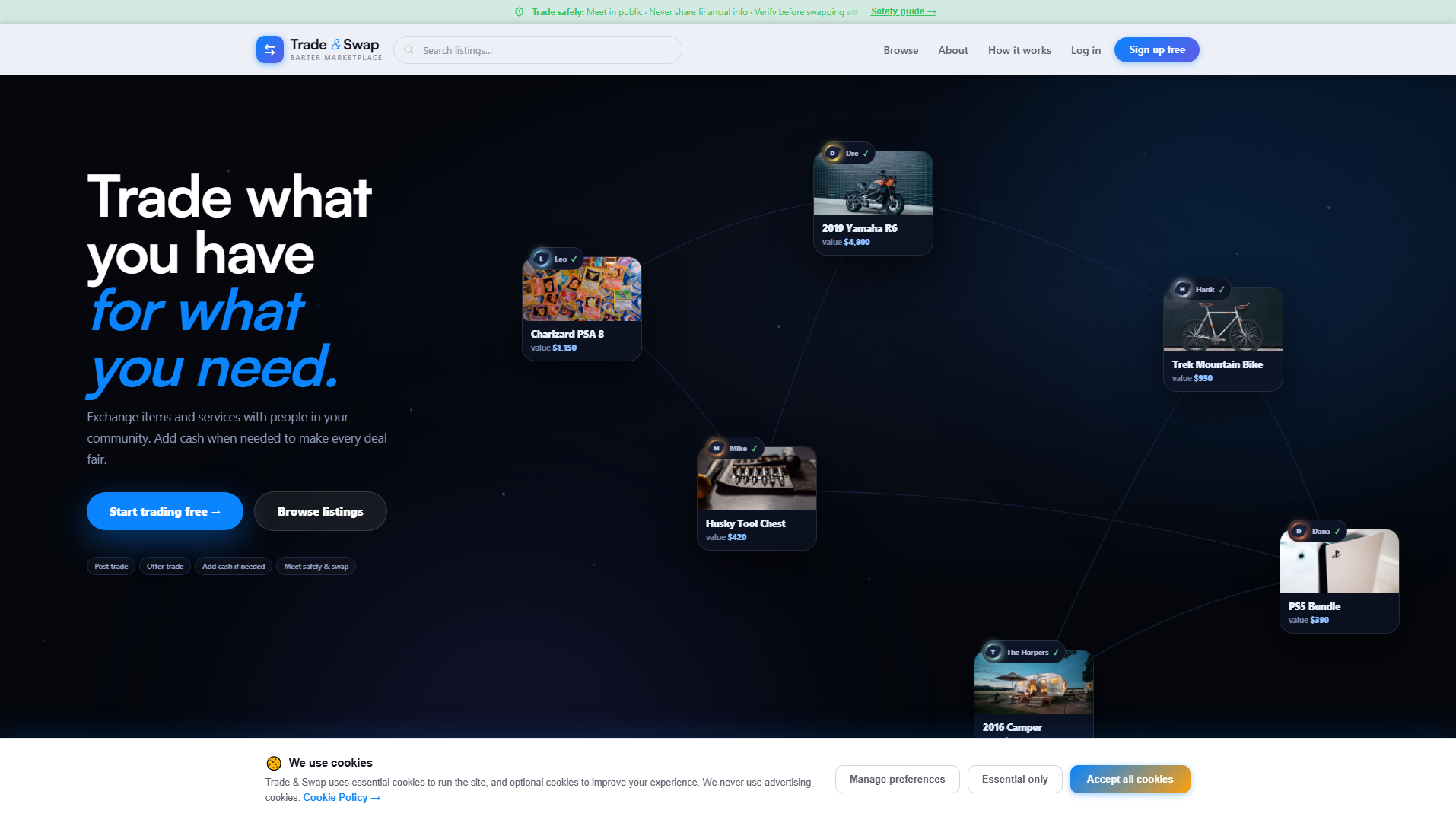Click Sign up free button

point(1156,49)
